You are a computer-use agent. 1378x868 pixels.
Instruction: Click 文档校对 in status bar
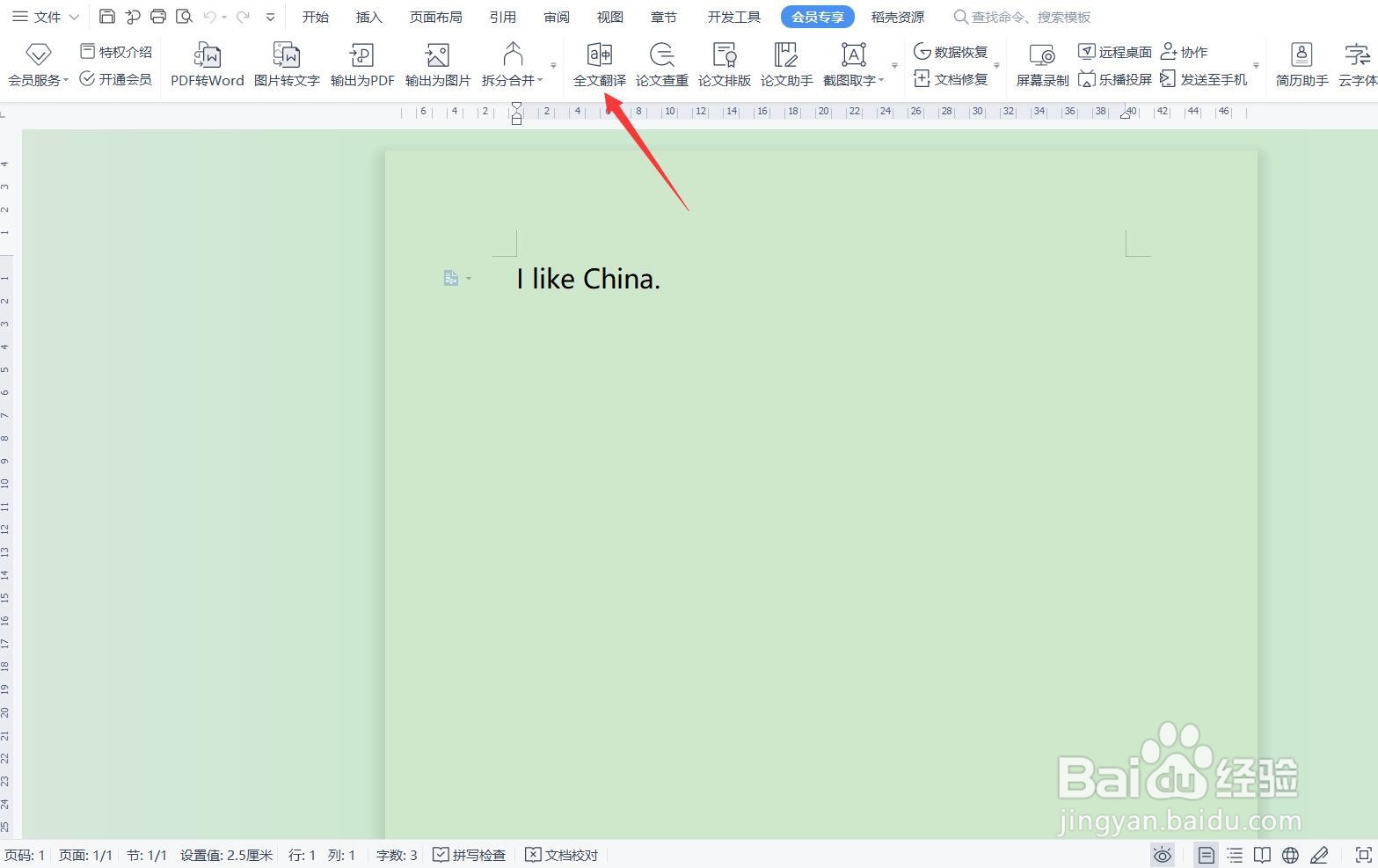pyautogui.click(x=562, y=855)
